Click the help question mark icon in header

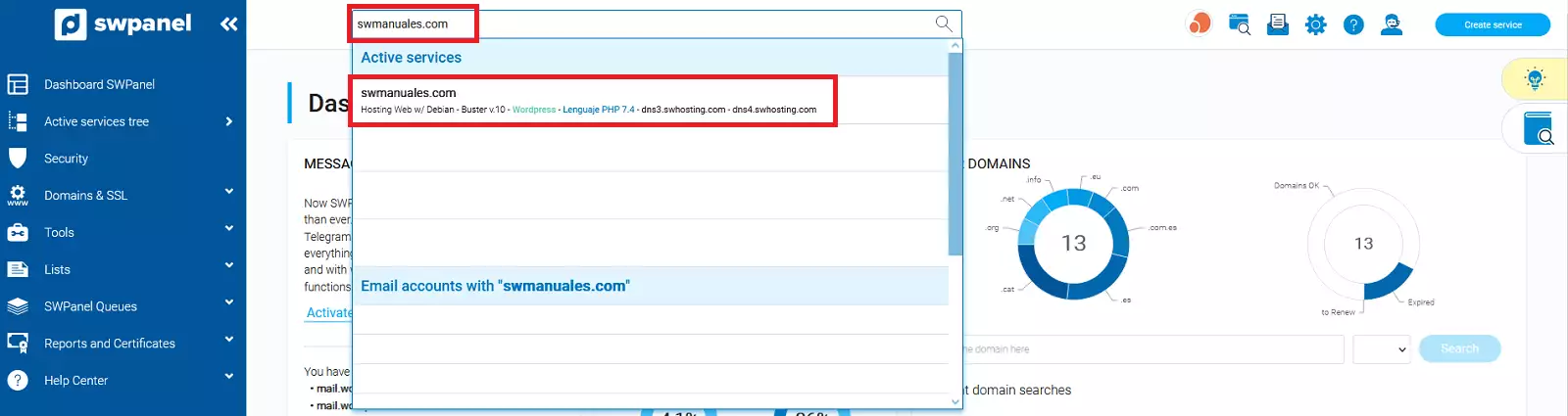1353,24
